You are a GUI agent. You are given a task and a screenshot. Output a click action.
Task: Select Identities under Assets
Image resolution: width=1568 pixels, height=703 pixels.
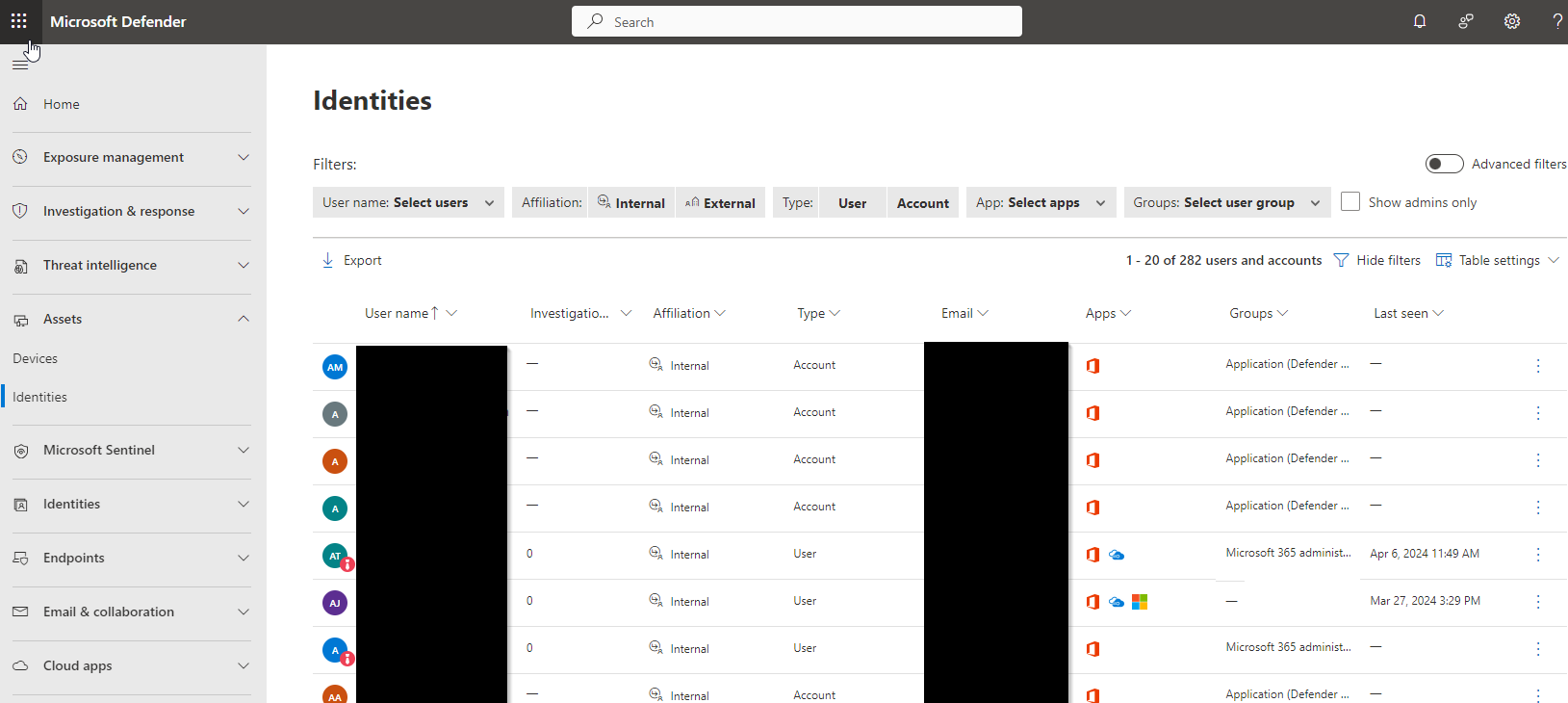(x=39, y=397)
